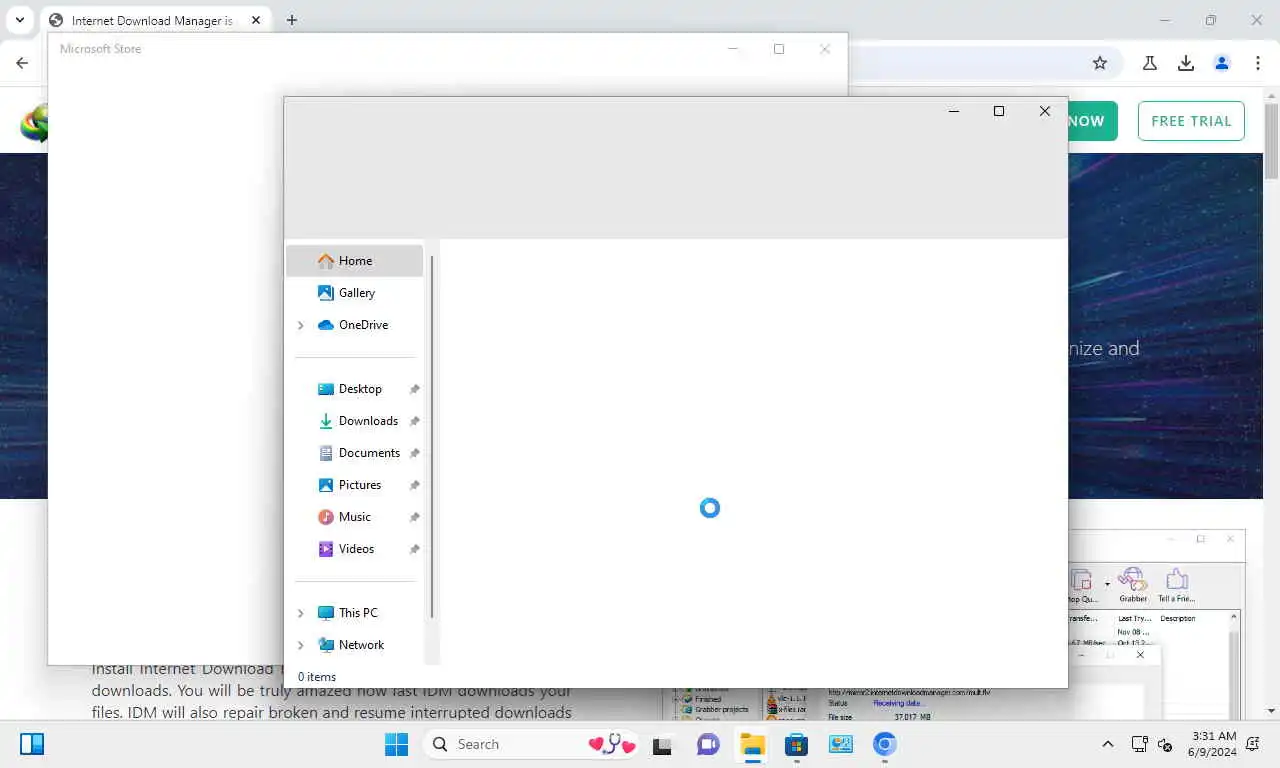The width and height of the screenshot is (1280, 768).
Task: Bookmark this page with star icon
Action: 1100,63
